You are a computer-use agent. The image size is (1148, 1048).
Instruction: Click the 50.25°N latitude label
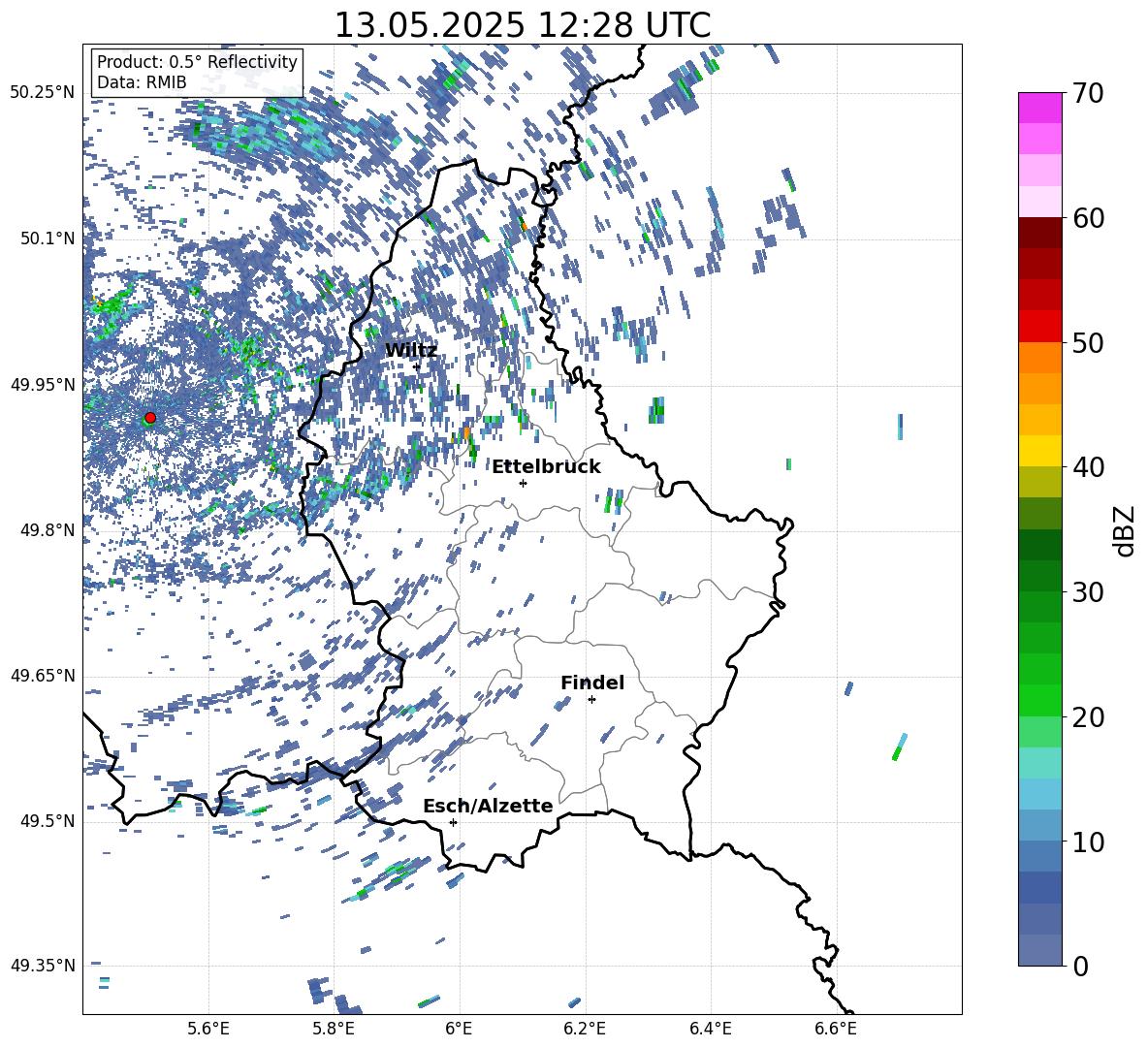(x=43, y=92)
